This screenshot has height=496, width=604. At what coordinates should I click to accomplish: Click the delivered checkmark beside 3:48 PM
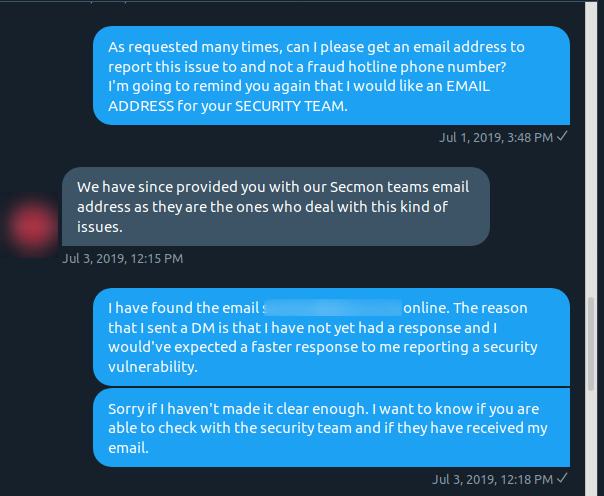pyautogui.click(x=562, y=136)
